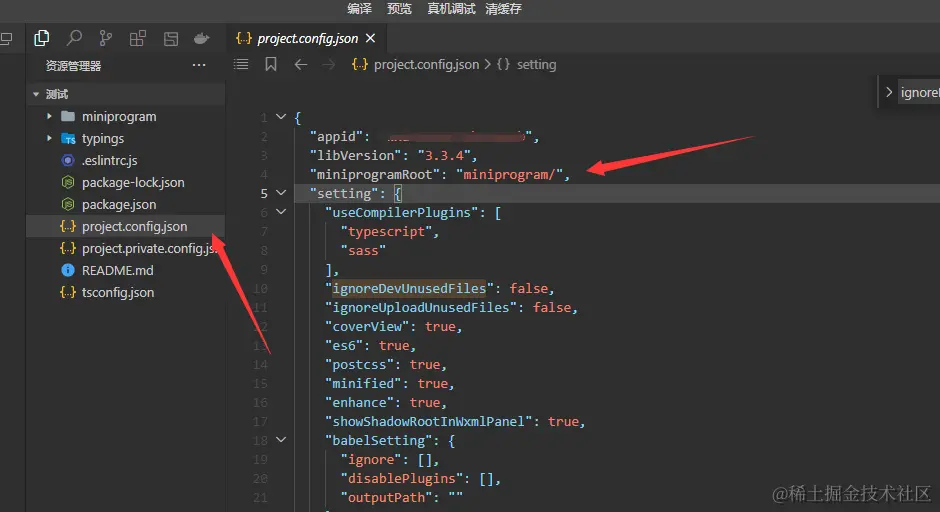
Task: Go forward with the right arrow
Action: pyautogui.click(x=329, y=64)
